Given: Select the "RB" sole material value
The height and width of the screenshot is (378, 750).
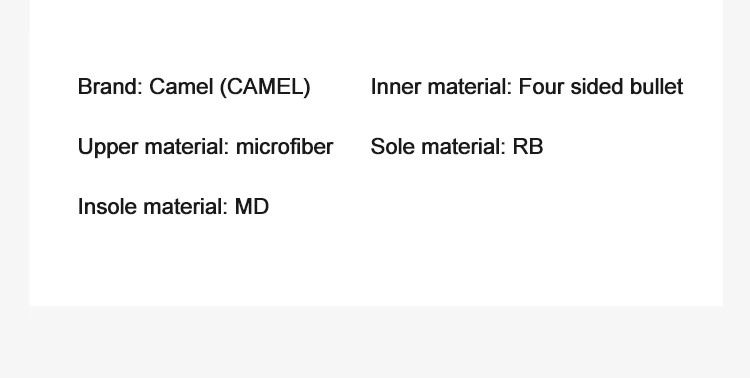Looking at the screenshot, I should click(x=528, y=147).
